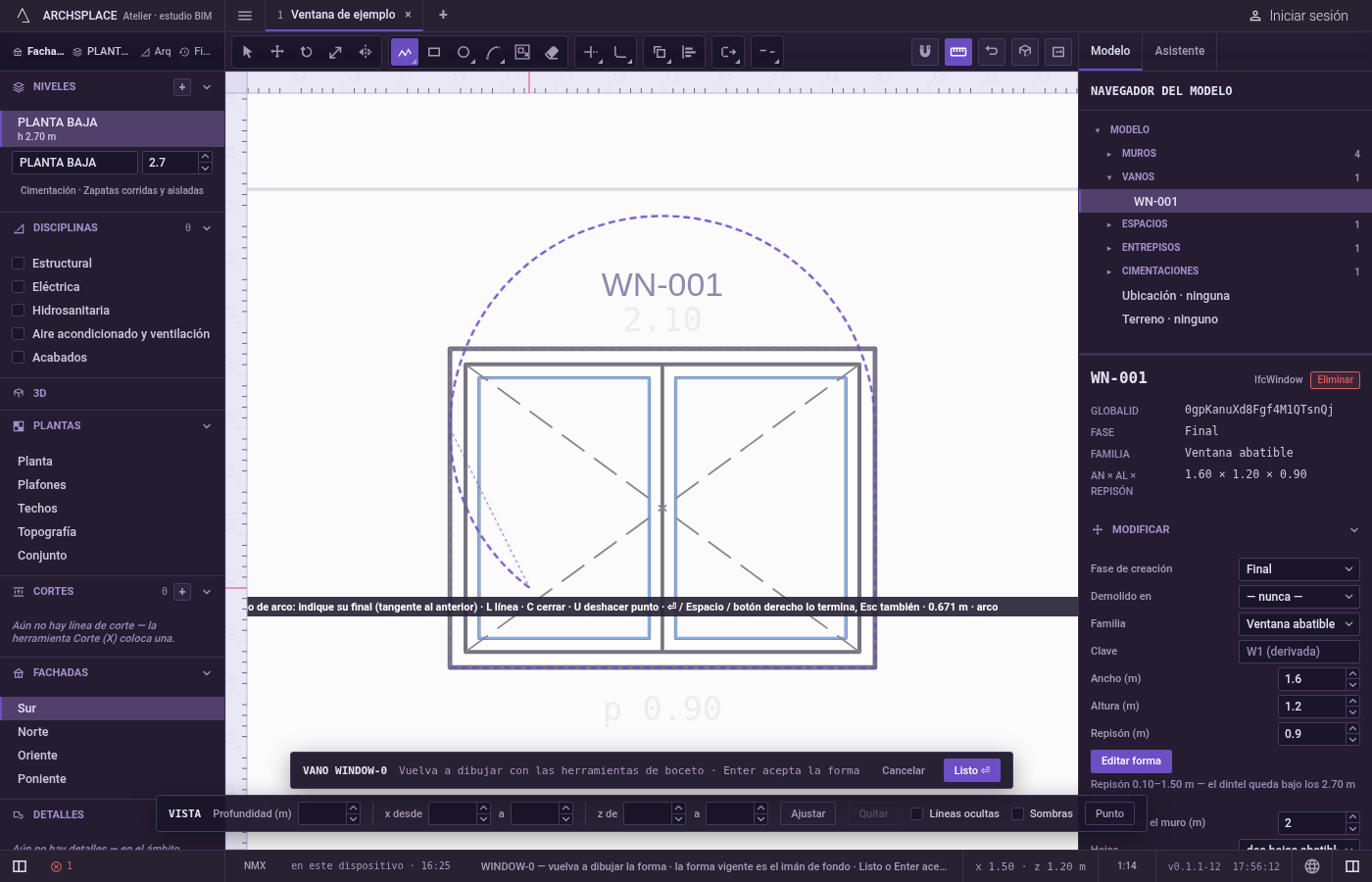The width and height of the screenshot is (1372, 882).
Task: Enable the Eléctrica discipline checkbox
Action: [18, 287]
